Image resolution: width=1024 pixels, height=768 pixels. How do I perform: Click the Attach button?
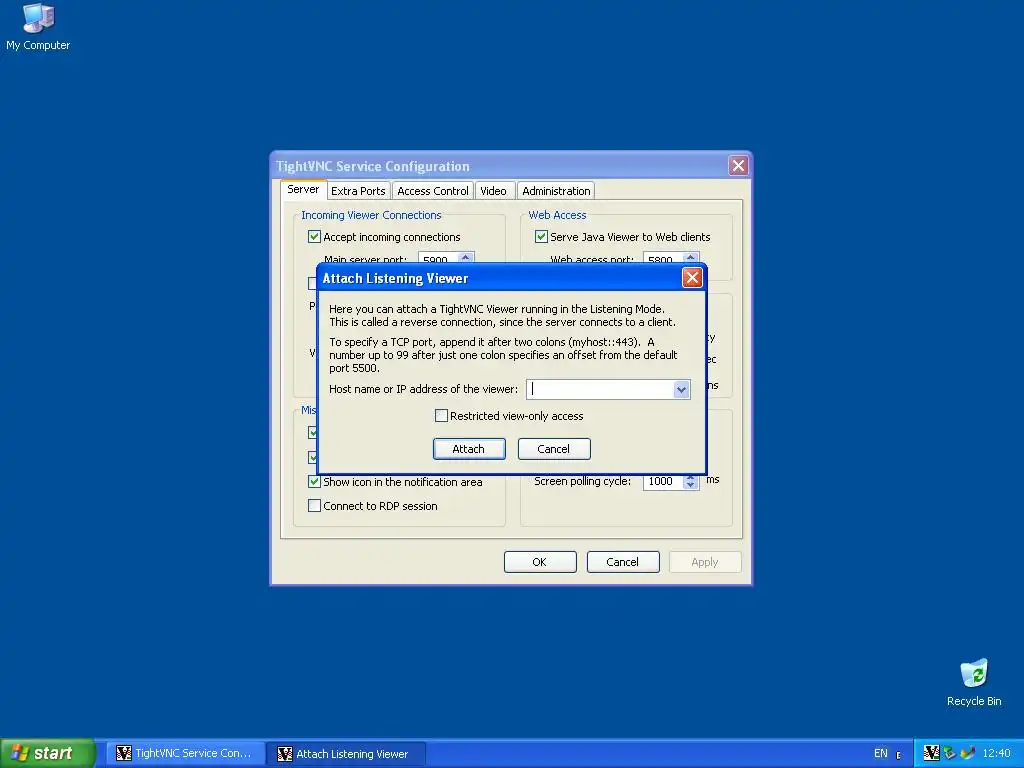pos(469,449)
